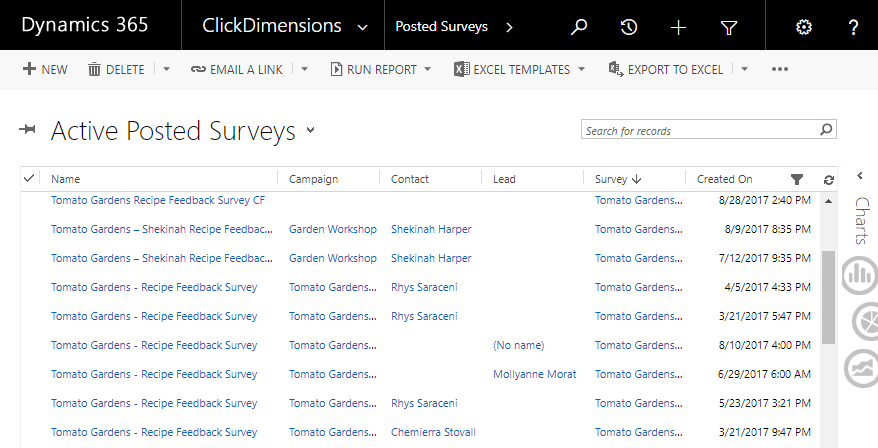Image resolution: width=878 pixels, height=448 pixels.
Task: Sort by the Created On column header
Action: pos(725,179)
